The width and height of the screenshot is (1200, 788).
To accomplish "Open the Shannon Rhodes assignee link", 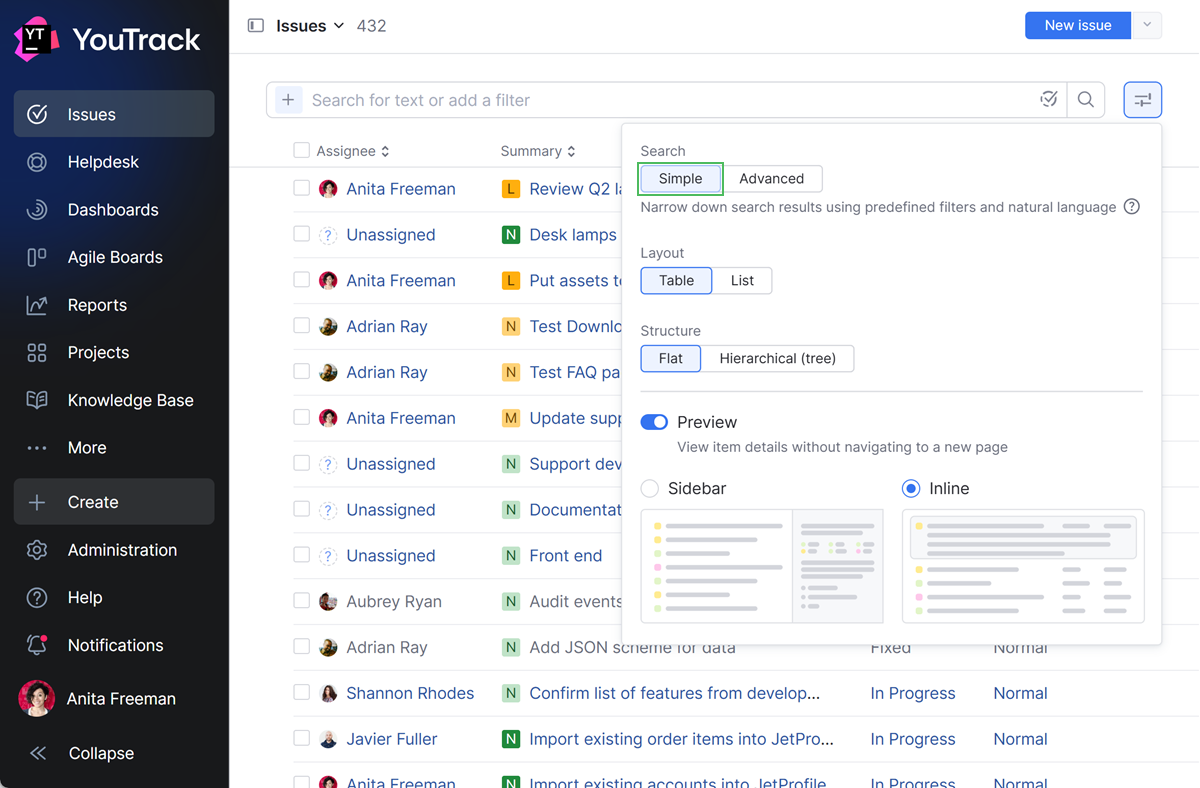I will tap(410, 693).
